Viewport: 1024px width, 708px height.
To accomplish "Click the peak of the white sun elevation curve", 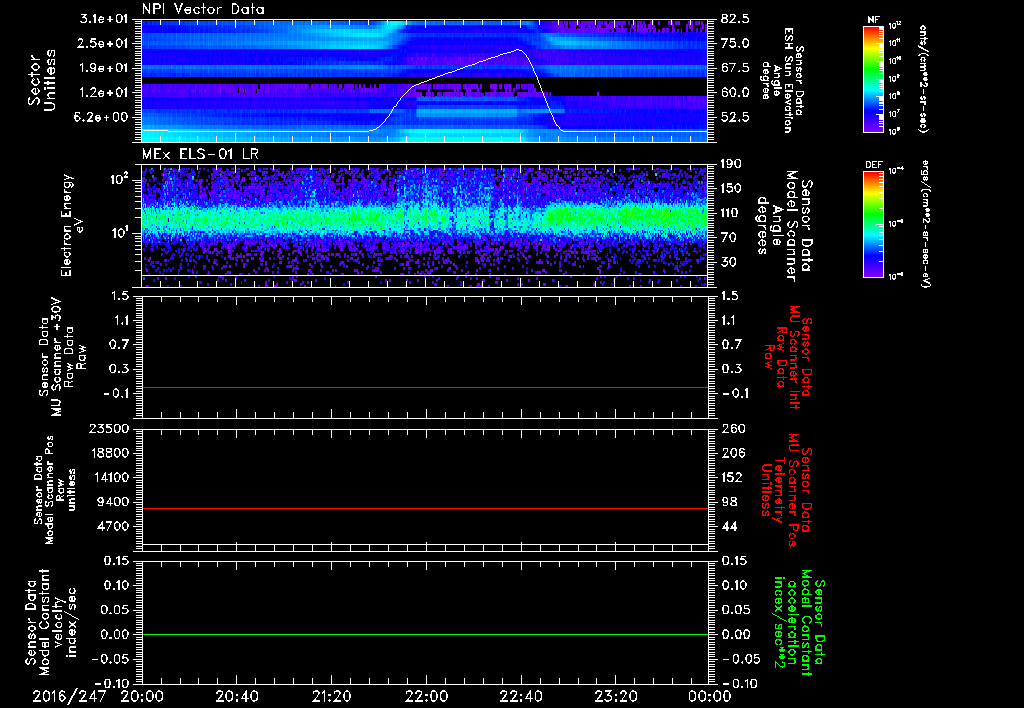I will [x=519, y=49].
